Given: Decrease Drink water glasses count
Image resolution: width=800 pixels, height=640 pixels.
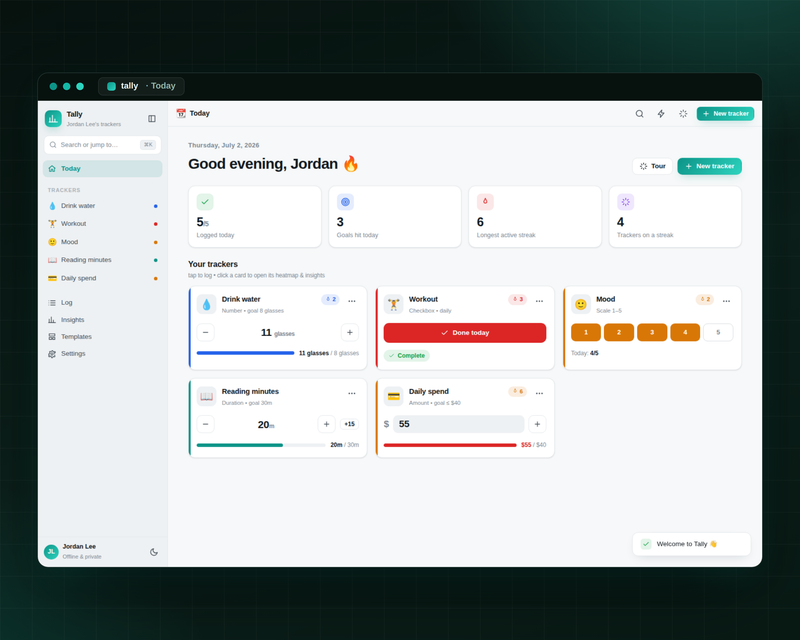Looking at the screenshot, I should [x=206, y=332].
